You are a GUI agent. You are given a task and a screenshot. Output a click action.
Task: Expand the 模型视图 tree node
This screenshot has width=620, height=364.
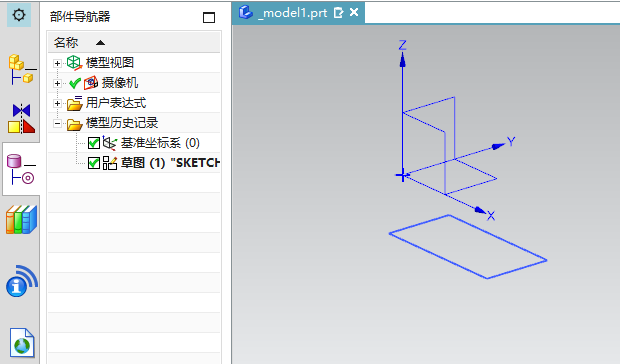57,63
